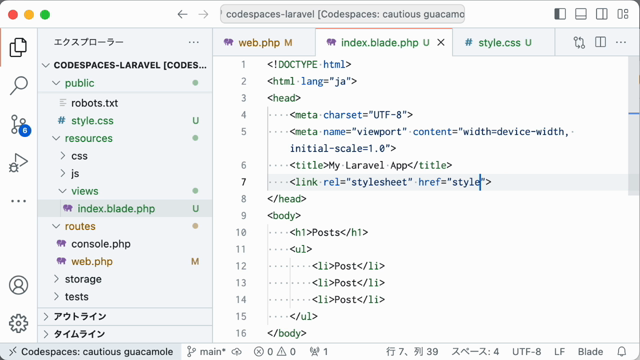Click the Blade language mode in the status bar
The height and width of the screenshot is (360, 640).
click(x=590, y=351)
